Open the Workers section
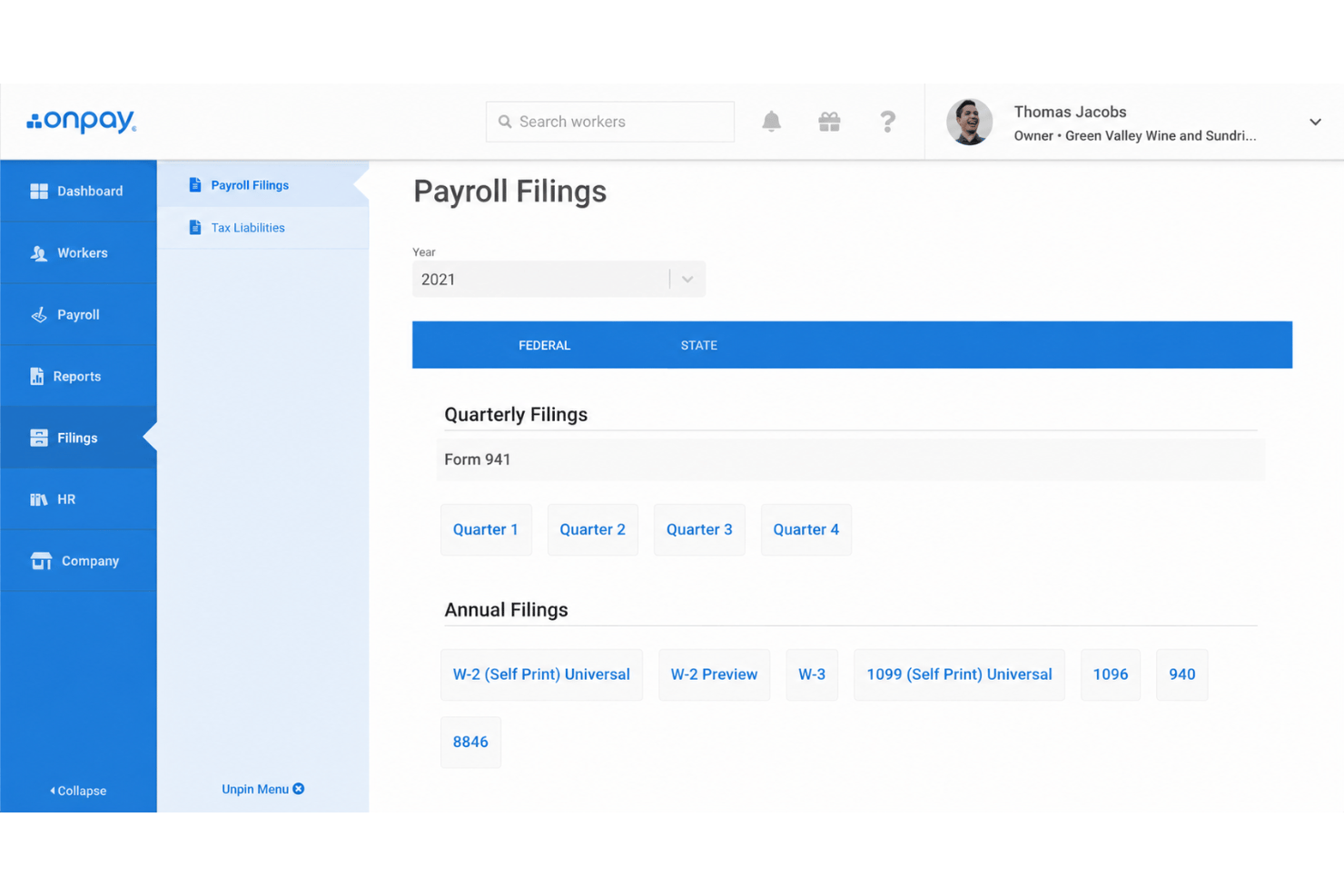Image resolution: width=1344 pixels, height=896 pixels. 78,253
